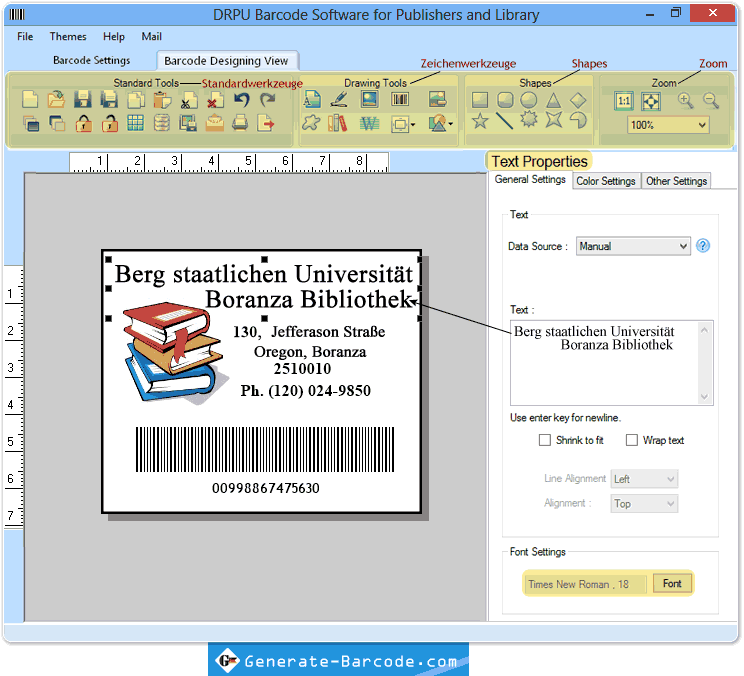The height and width of the screenshot is (676, 744).
Task: Open the Mail menu
Action: point(151,37)
